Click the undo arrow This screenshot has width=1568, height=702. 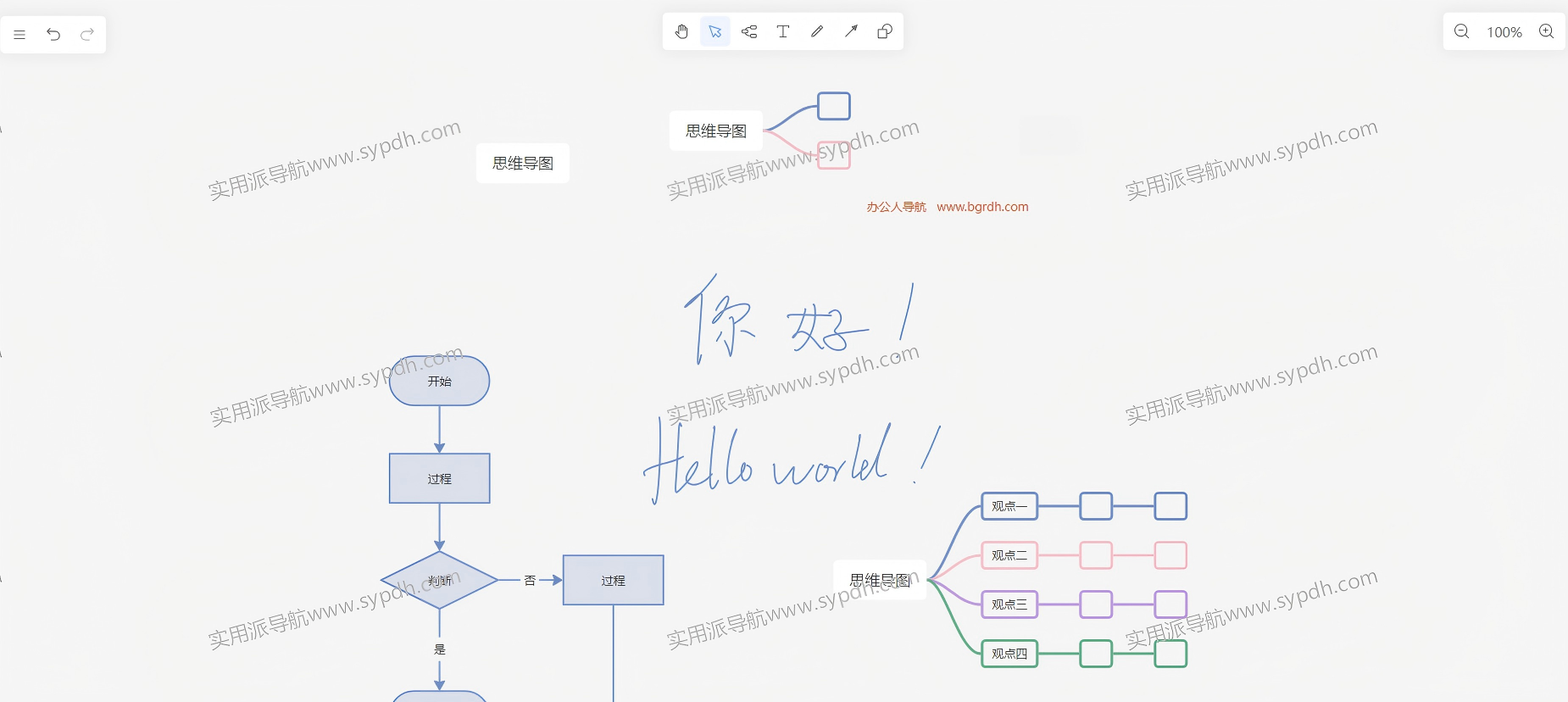pyautogui.click(x=53, y=35)
